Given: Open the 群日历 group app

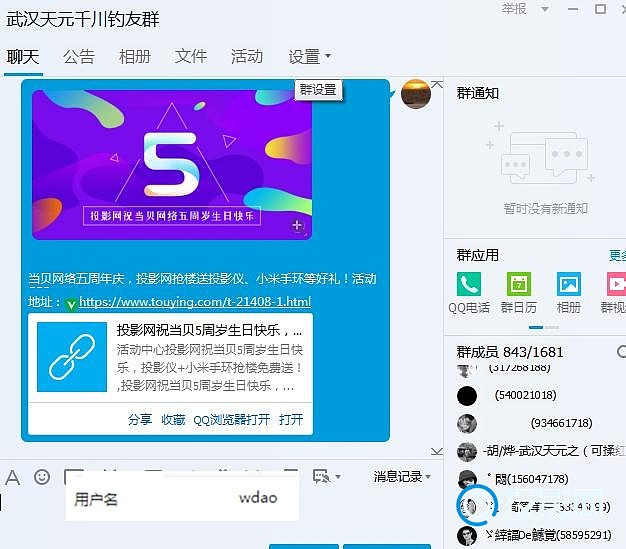Looking at the screenshot, I should pyautogui.click(x=519, y=293).
